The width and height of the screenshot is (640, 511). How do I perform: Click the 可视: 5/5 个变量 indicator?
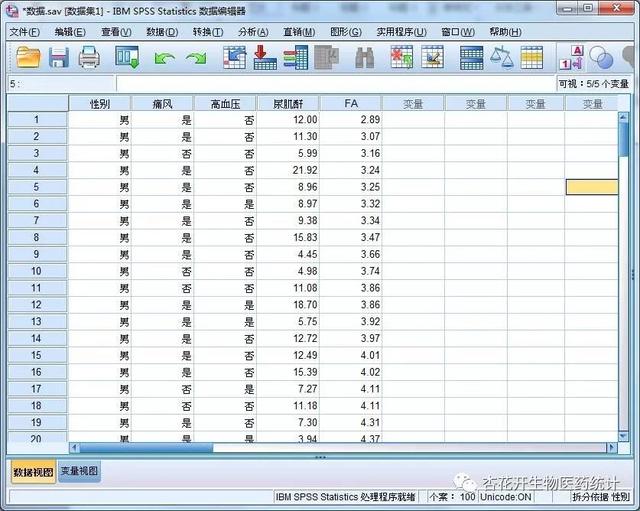pos(593,84)
